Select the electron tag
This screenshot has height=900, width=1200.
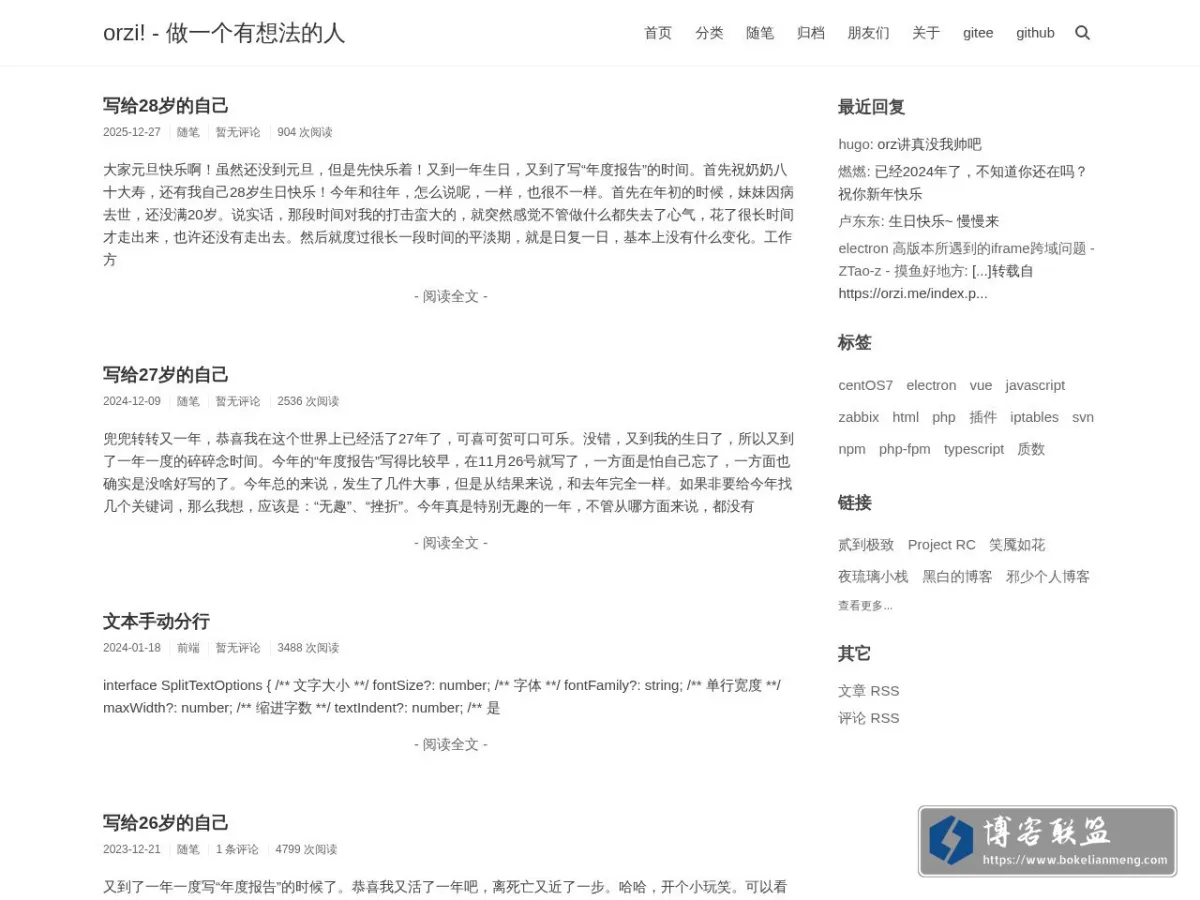pyautogui.click(x=931, y=385)
